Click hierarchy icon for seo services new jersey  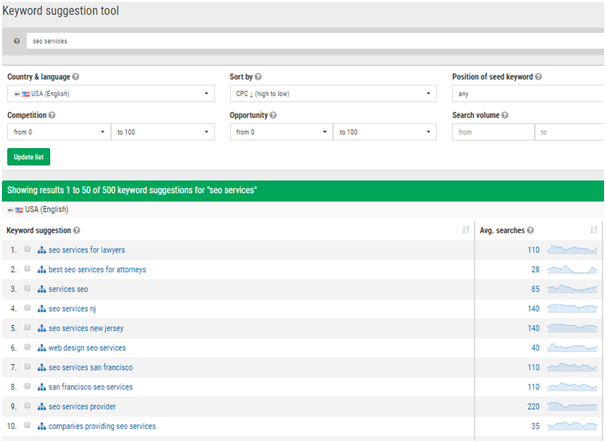[x=41, y=328]
